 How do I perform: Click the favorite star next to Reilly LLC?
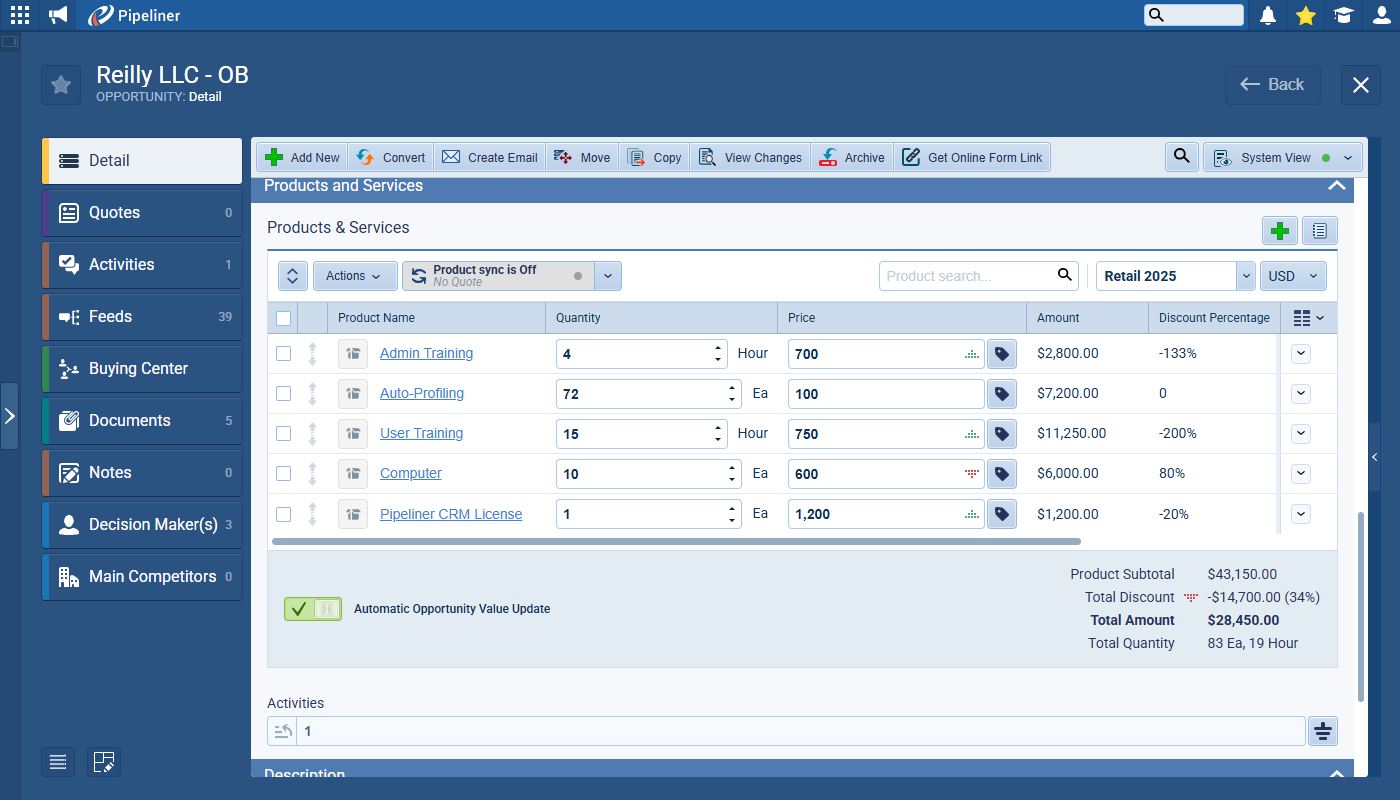point(61,85)
